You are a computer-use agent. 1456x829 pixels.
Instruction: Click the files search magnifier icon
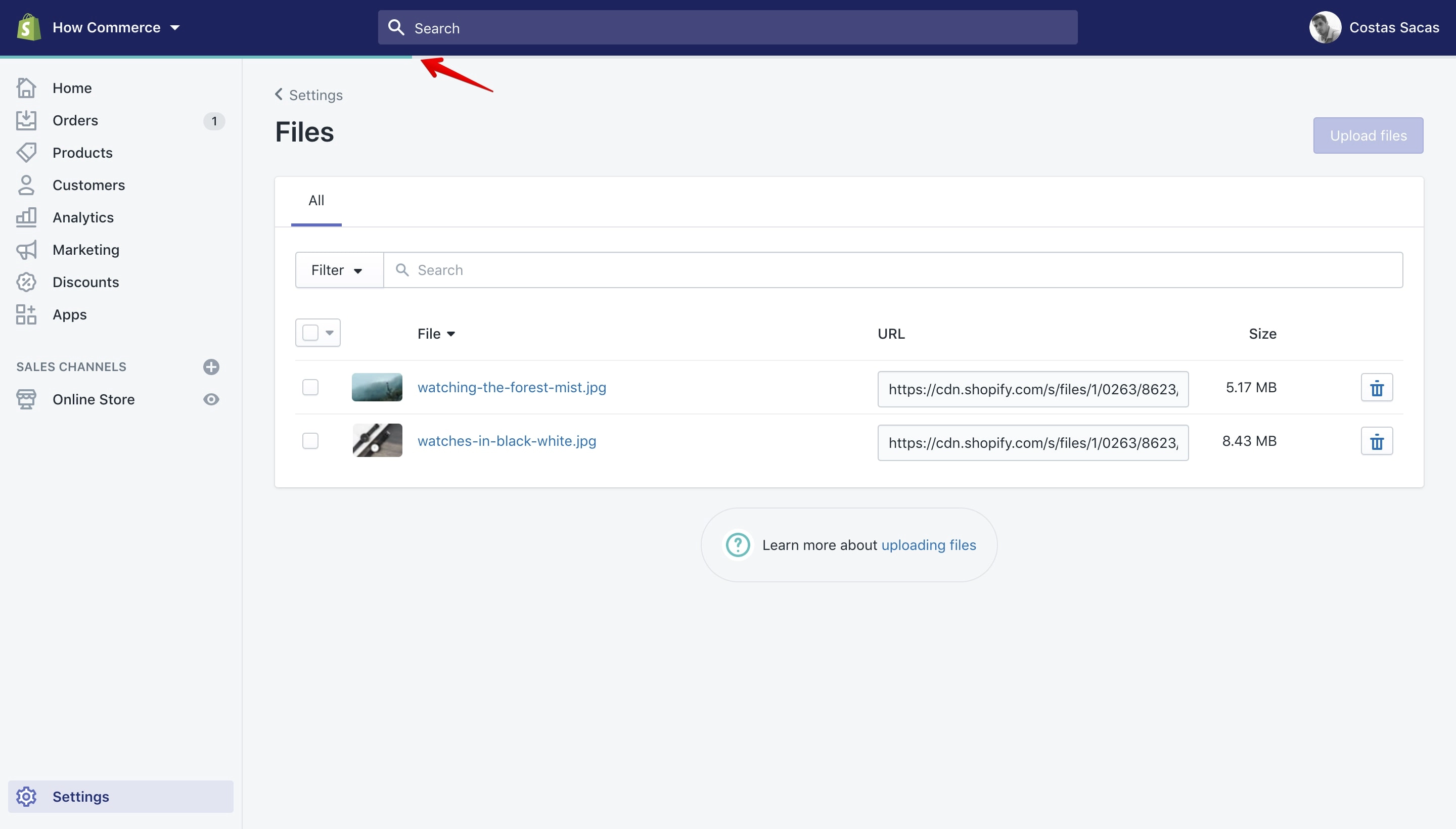402,270
